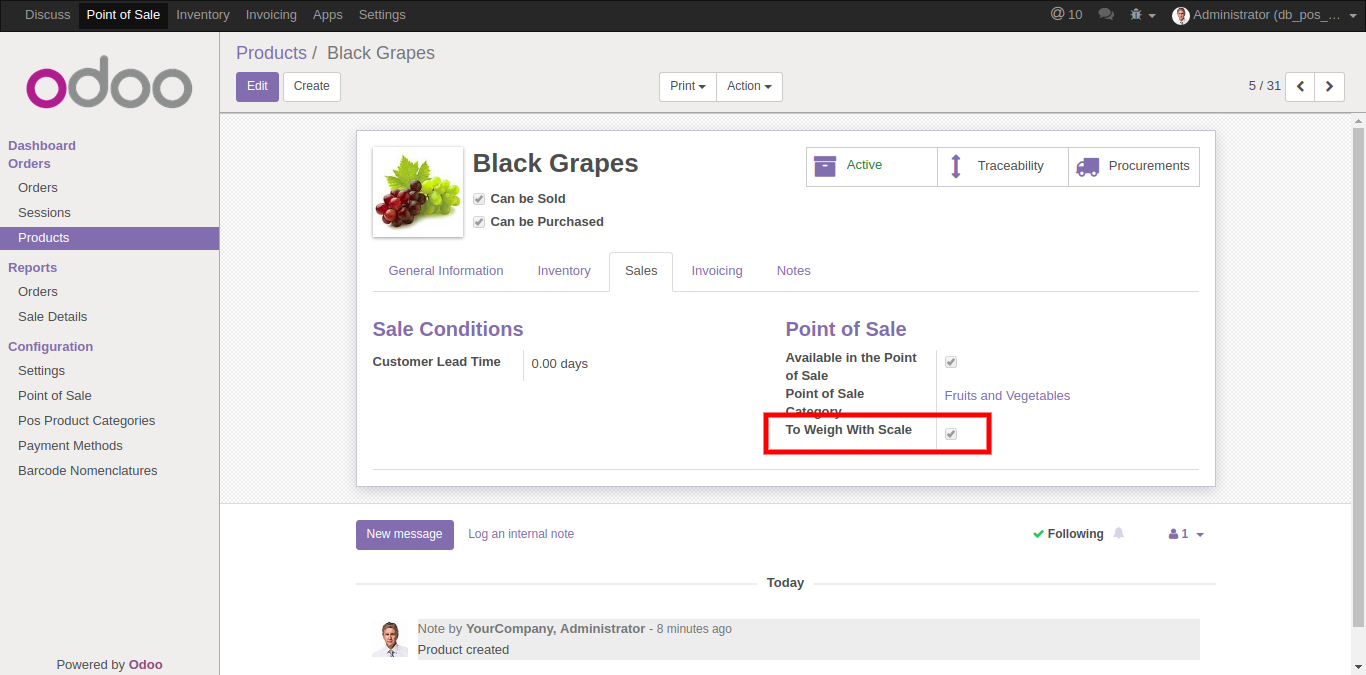Open Discuss in top menu
The width and height of the screenshot is (1366, 675).
click(48, 15)
